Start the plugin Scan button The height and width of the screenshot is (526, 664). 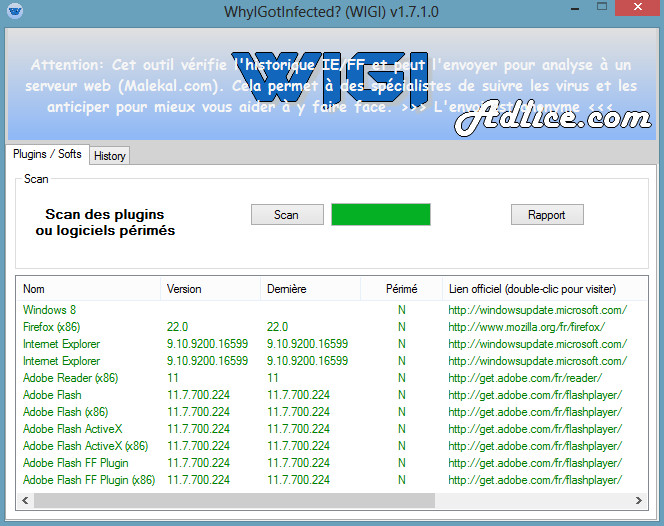287,215
